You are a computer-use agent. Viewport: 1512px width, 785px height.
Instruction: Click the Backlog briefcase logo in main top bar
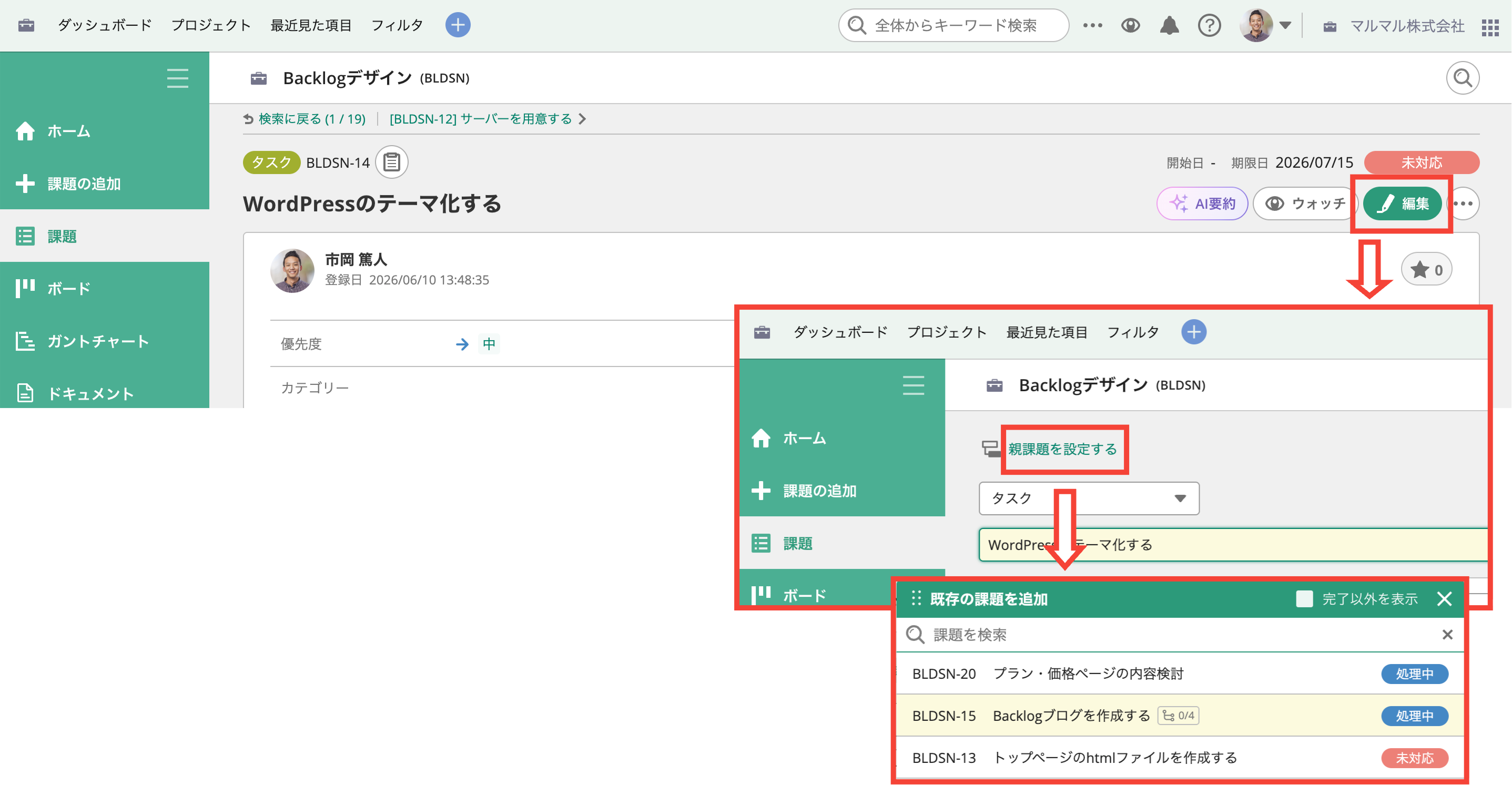click(x=26, y=25)
